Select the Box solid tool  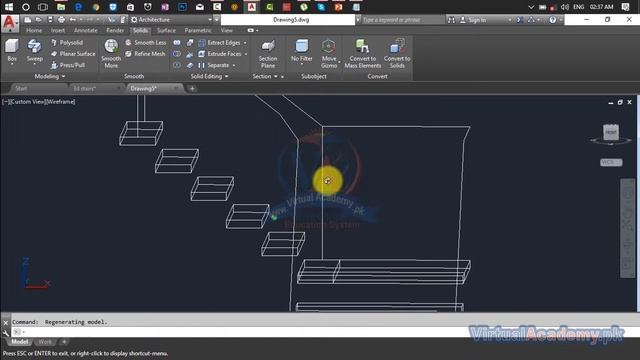[12, 51]
